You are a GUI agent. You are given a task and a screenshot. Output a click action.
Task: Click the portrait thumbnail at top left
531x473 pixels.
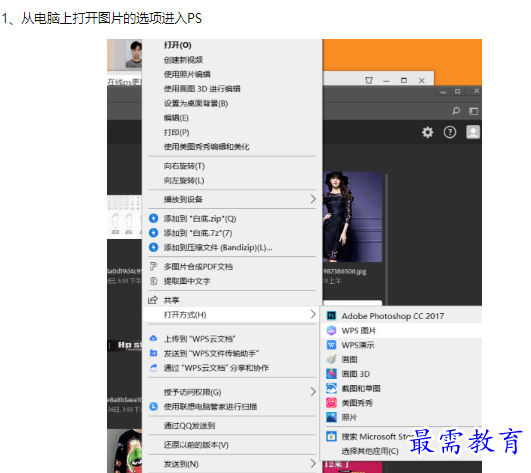pos(134,53)
